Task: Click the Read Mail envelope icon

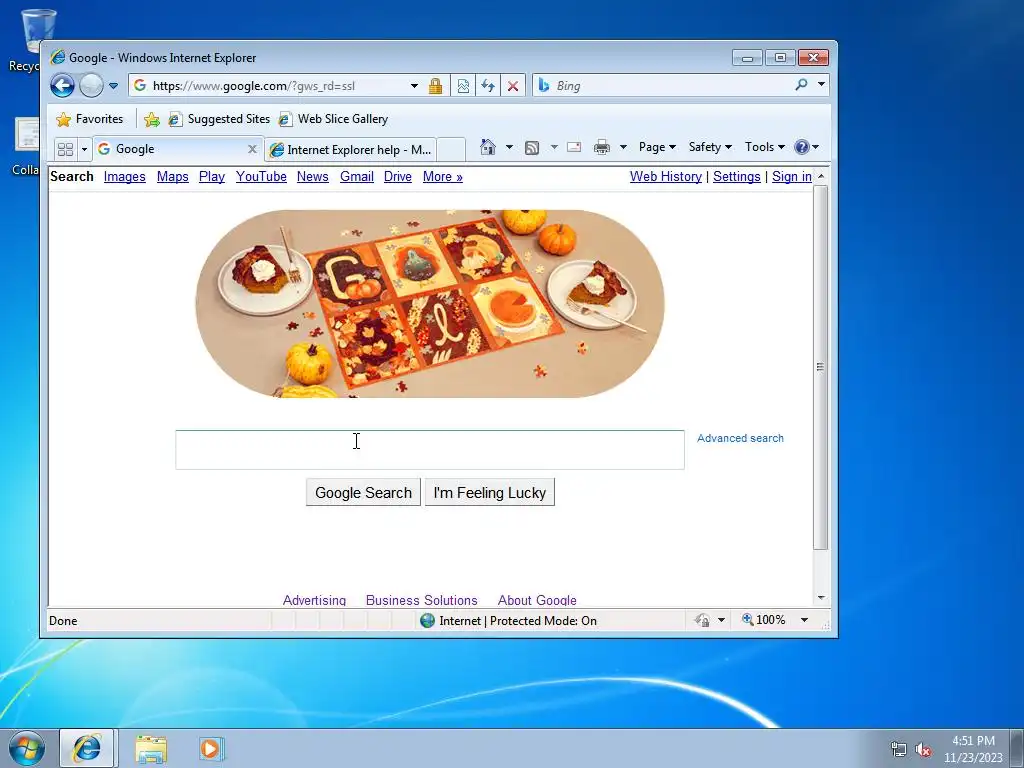Action: pyautogui.click(x=574, y=147)
